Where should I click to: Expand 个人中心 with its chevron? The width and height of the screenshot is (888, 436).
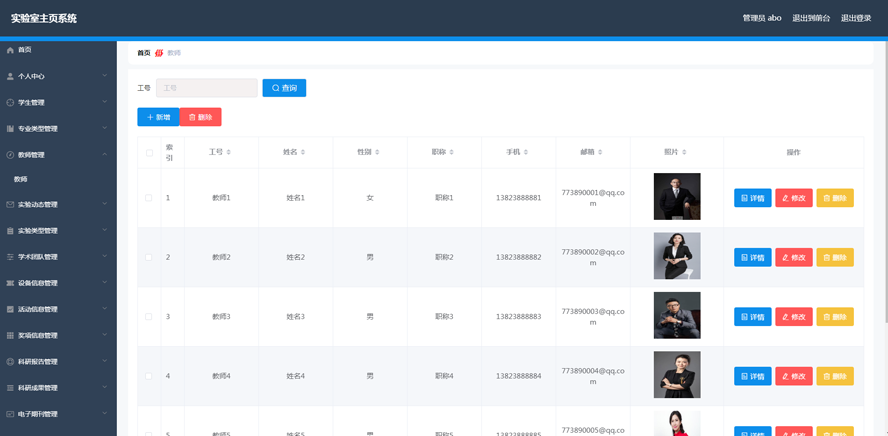105,75
